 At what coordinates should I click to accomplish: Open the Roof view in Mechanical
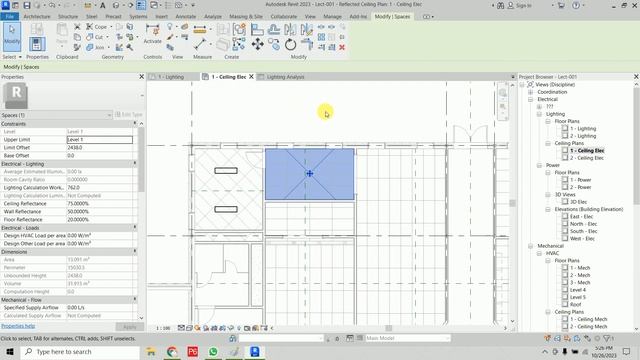[576, 304]
